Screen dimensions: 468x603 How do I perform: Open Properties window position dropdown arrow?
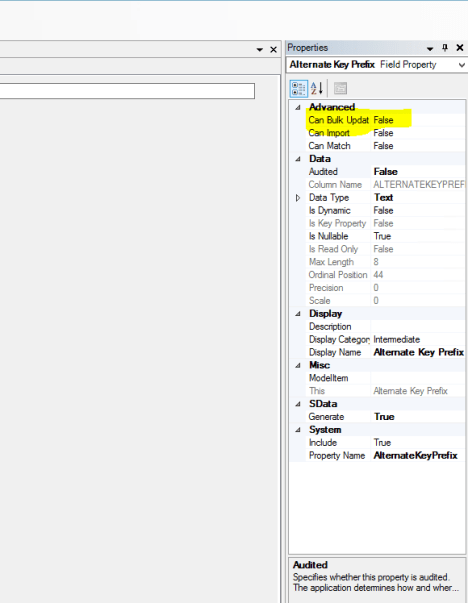pyautogui.click(x=430, y=48)
